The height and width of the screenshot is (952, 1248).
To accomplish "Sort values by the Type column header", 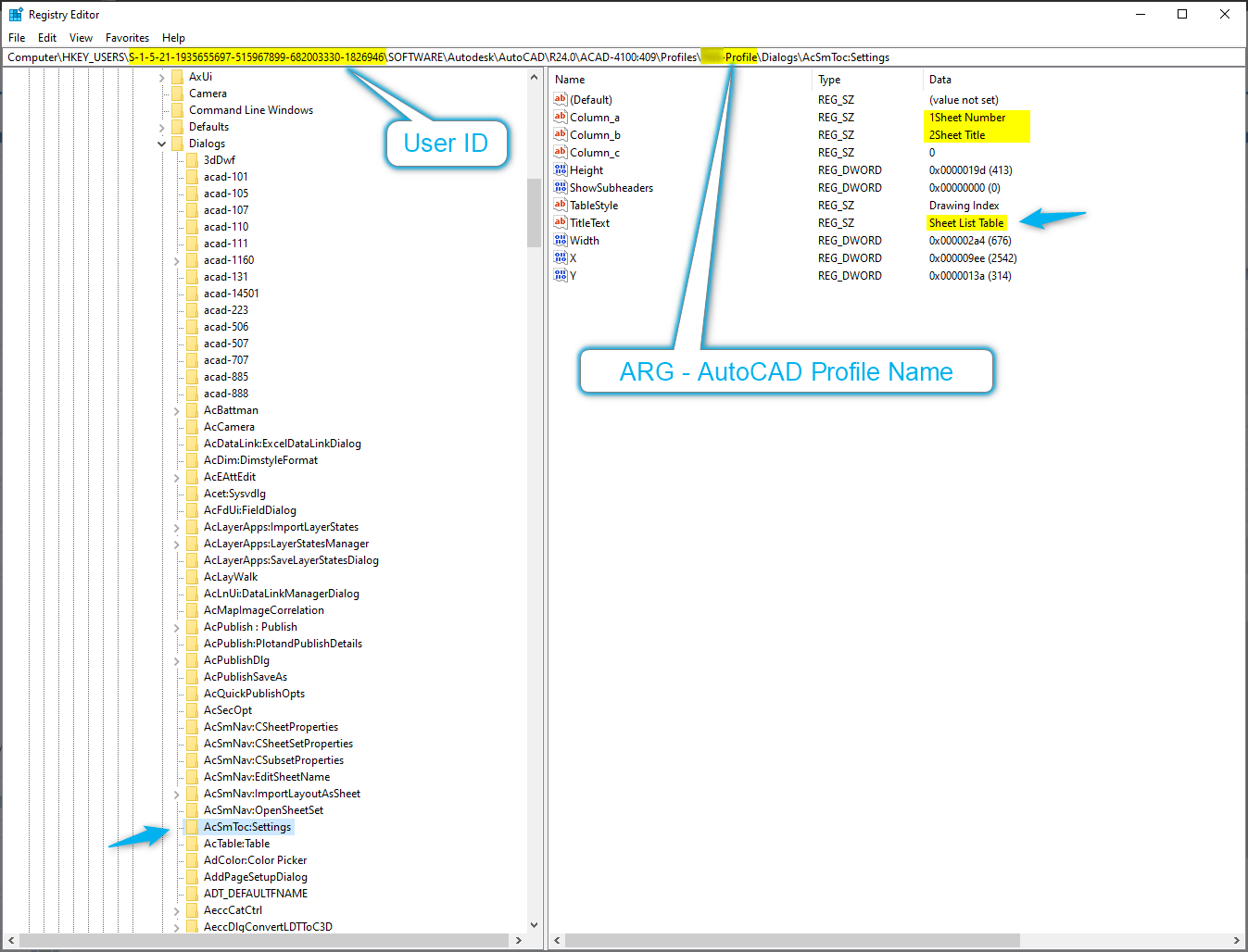I will (x=868, y=80).
